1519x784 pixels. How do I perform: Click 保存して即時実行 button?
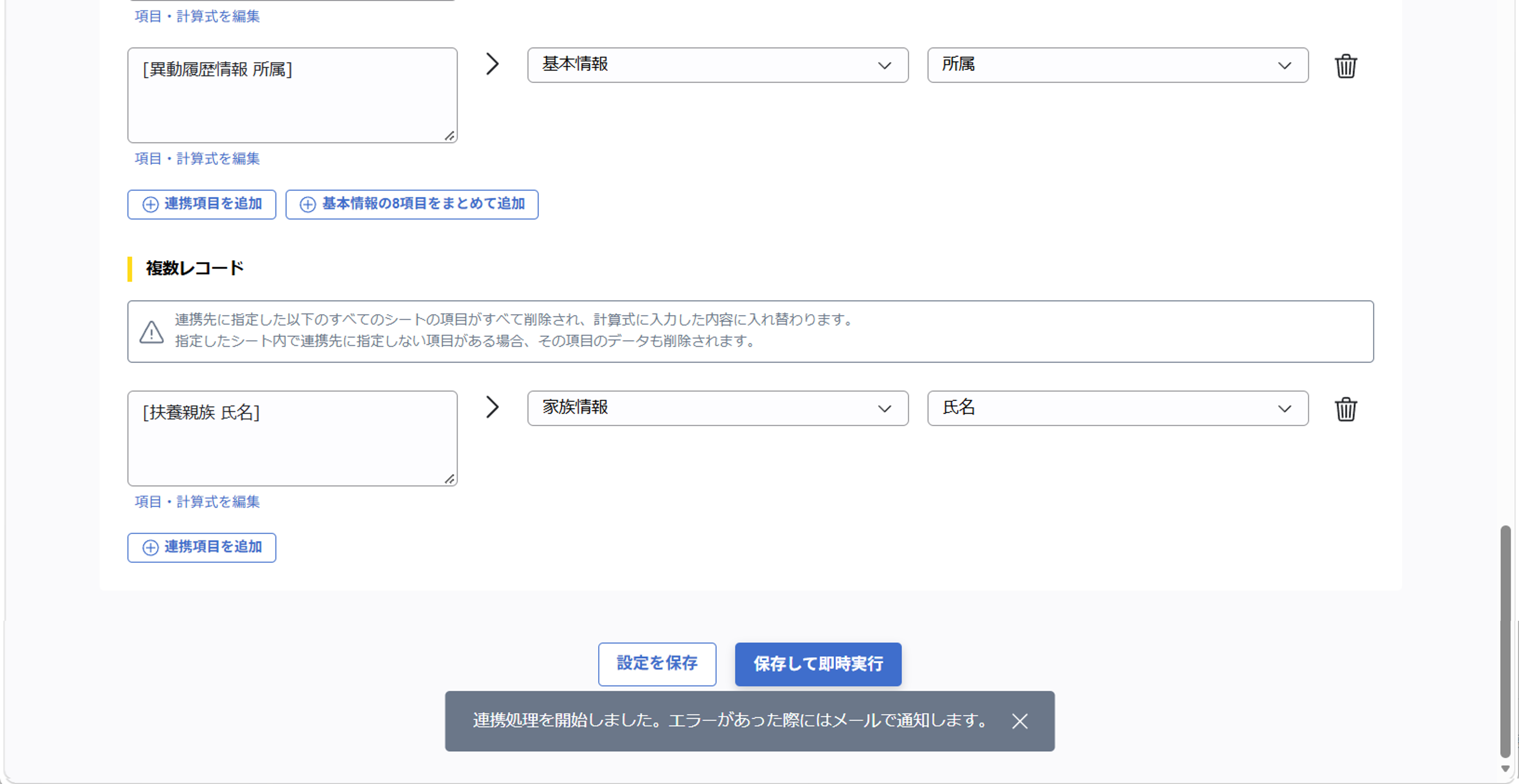pos(818,664)
